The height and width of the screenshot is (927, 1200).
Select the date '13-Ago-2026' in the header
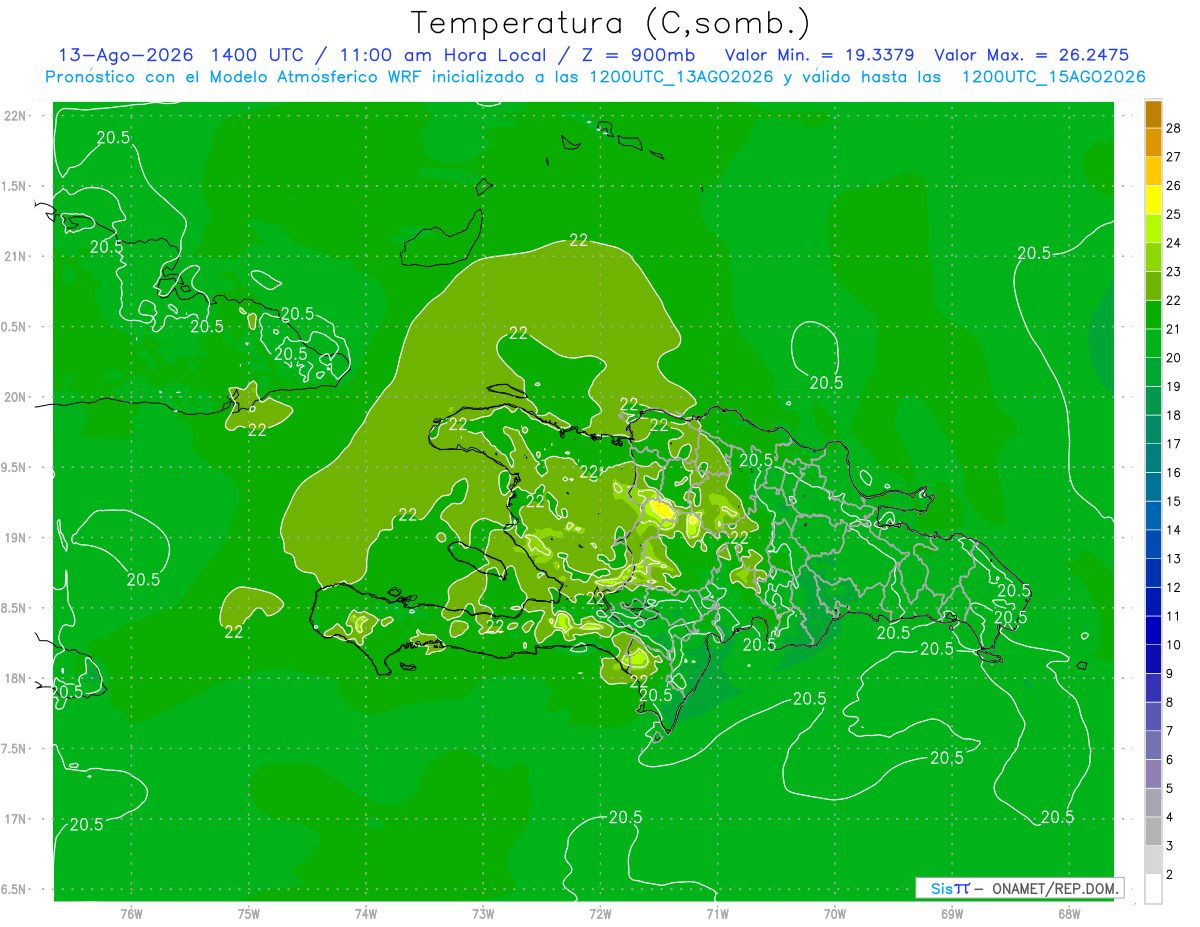[x=125, y=56]
